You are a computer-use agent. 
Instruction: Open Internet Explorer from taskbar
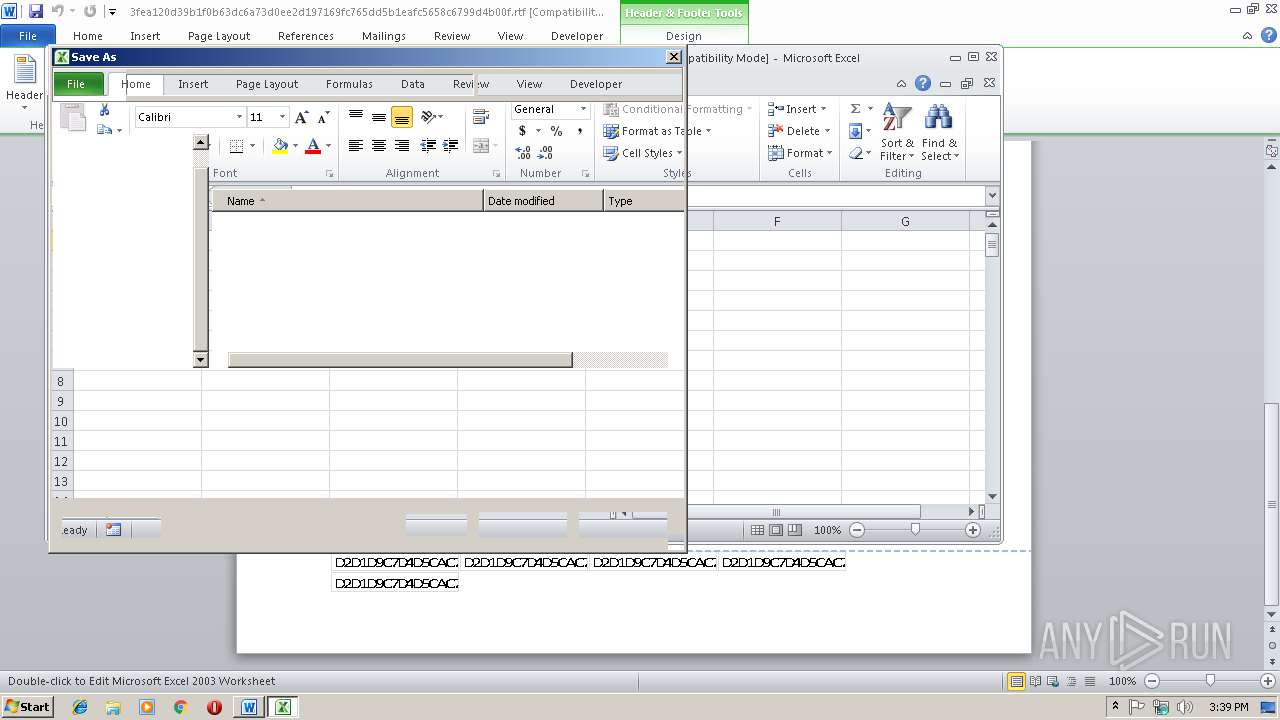80,707
